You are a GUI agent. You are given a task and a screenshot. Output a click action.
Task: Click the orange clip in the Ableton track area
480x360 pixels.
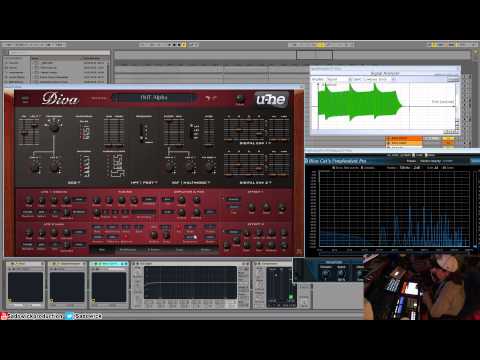pyautogui.click(x=404, y=138)
